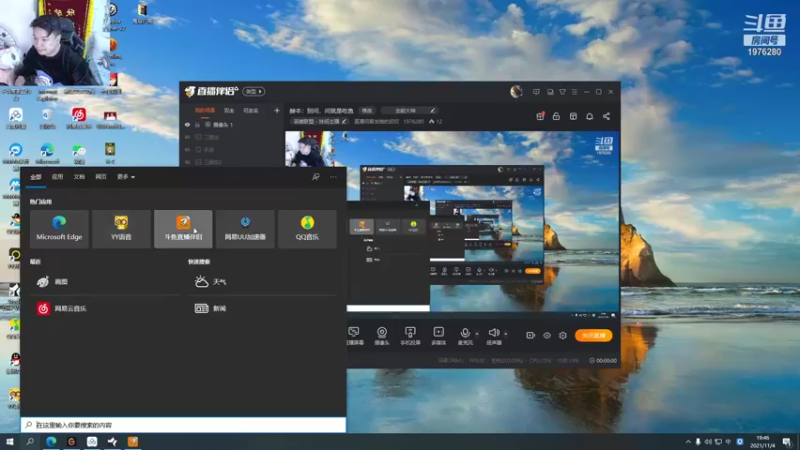800x450 pixels.
Task: Switch to the first scene tab in 直播伴侣
Action: point(205,110)
